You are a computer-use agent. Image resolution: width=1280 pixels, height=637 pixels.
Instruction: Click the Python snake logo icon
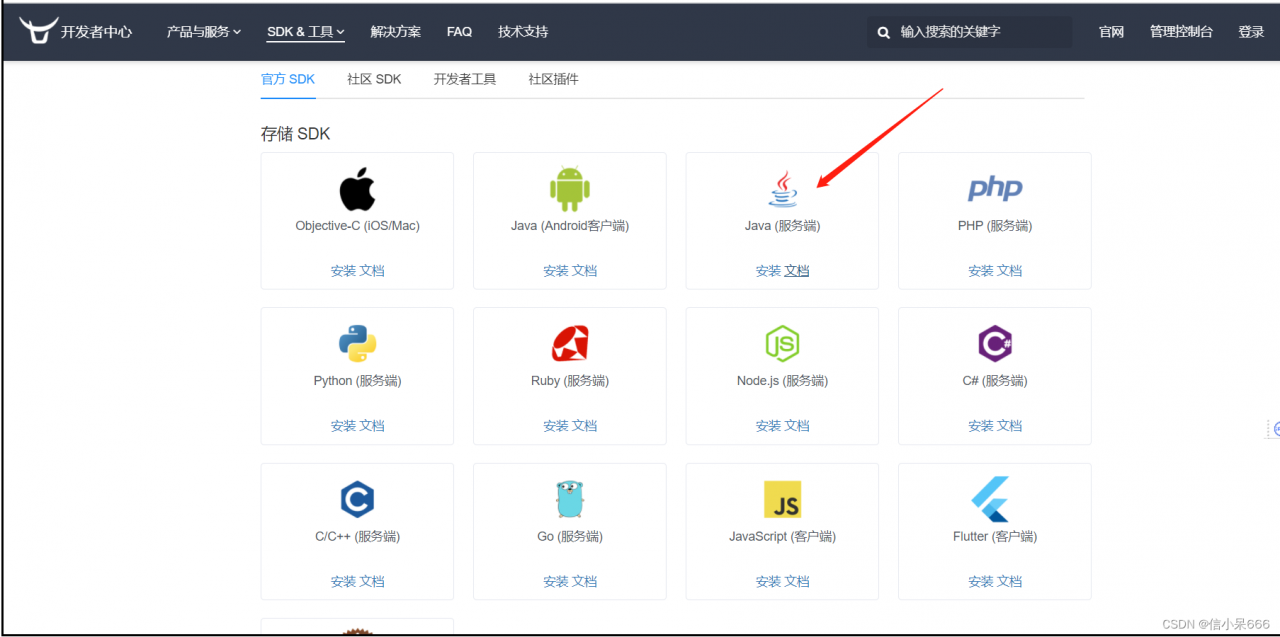tap(357, 344)
